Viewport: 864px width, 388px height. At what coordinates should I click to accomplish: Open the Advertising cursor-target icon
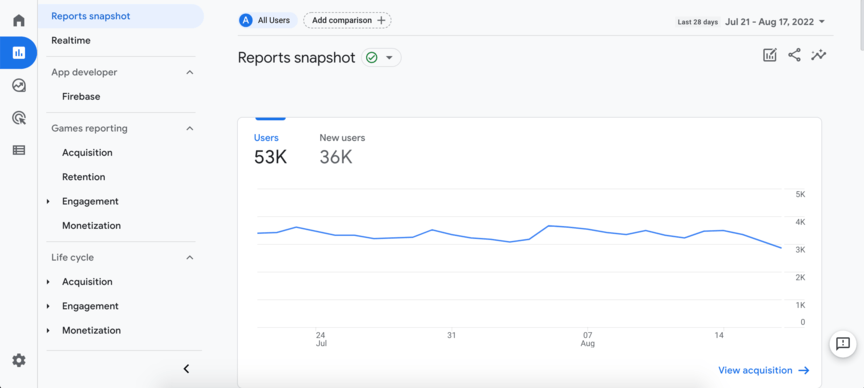19,117
